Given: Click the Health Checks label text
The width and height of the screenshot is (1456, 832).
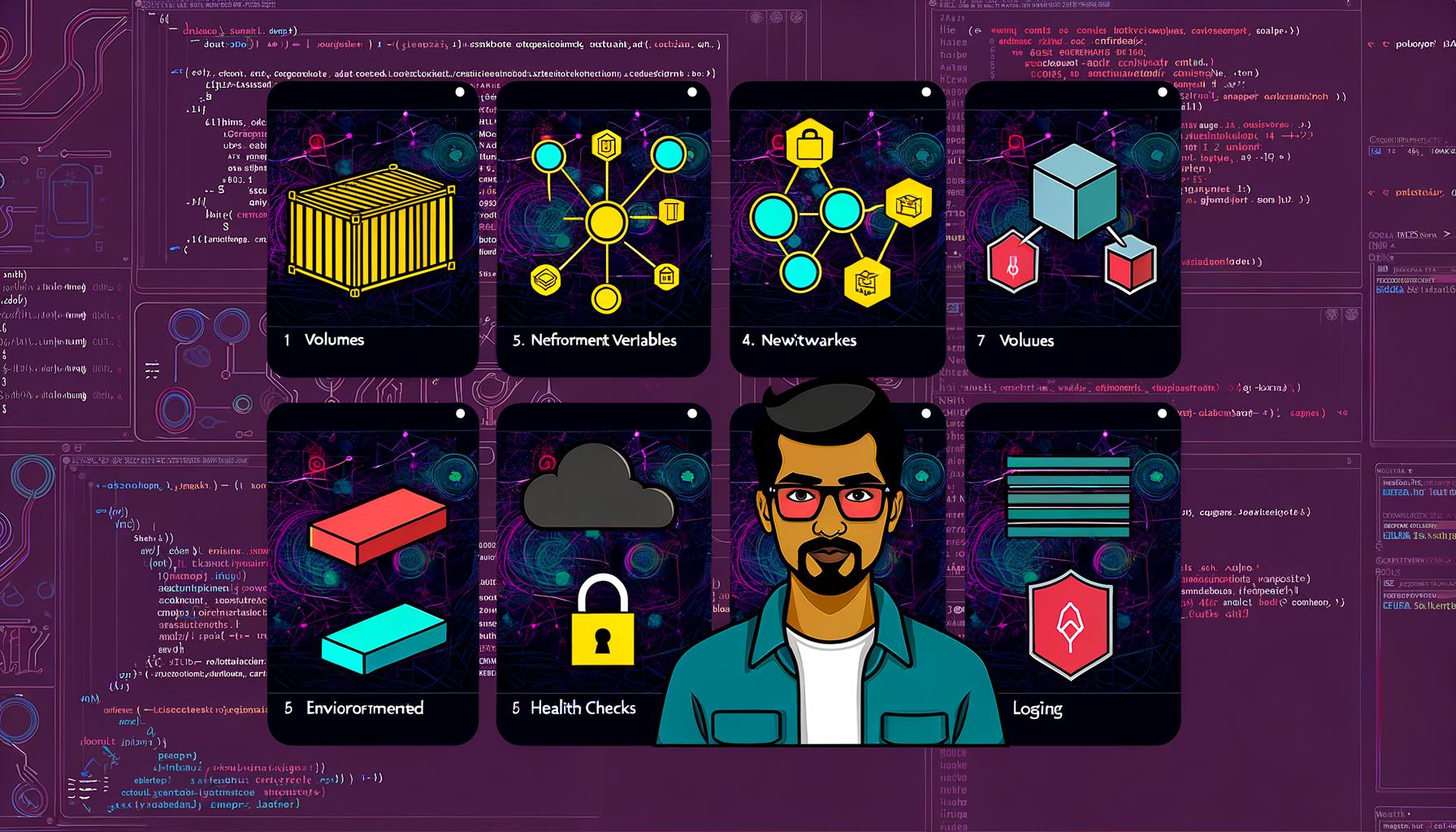Looking at the screenshot, I should (583, 708).
